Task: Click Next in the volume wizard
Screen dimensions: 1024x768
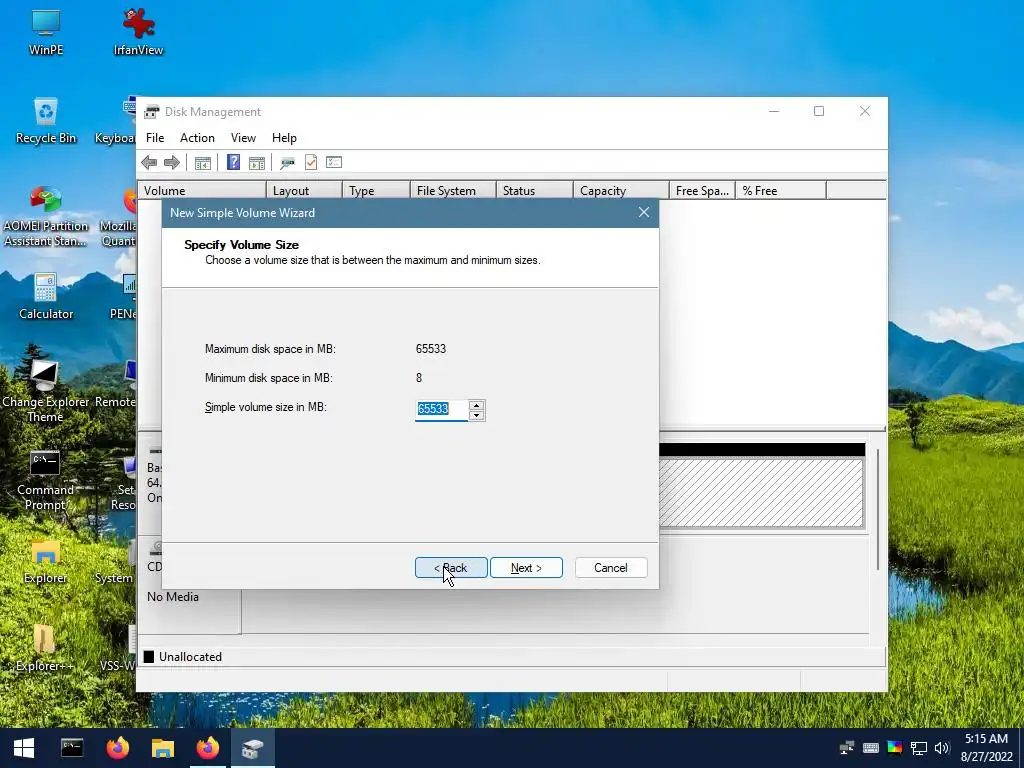Action: pos(526,568)
